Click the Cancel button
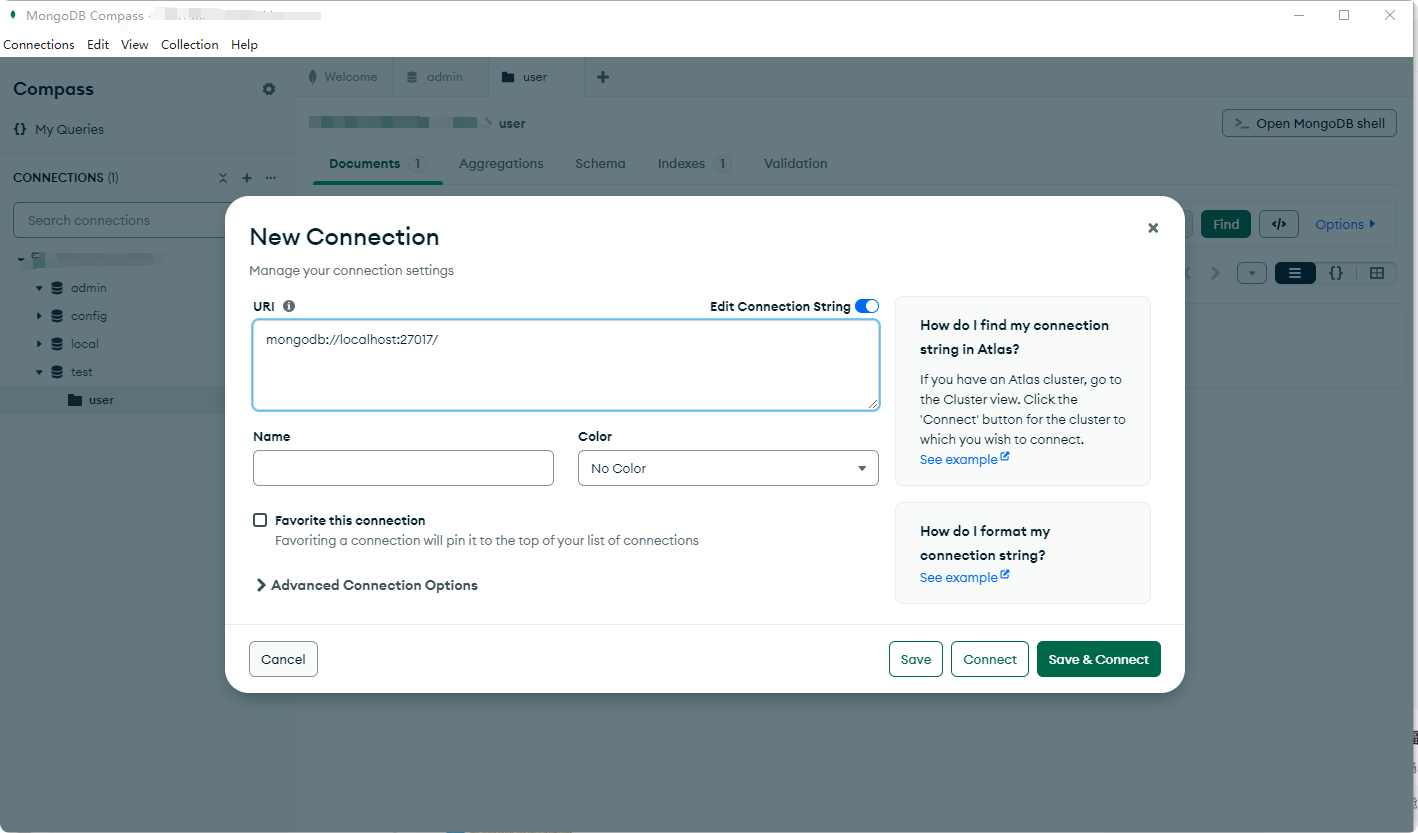The width and height of the screenshot is (1418, 833). (283, 659)
